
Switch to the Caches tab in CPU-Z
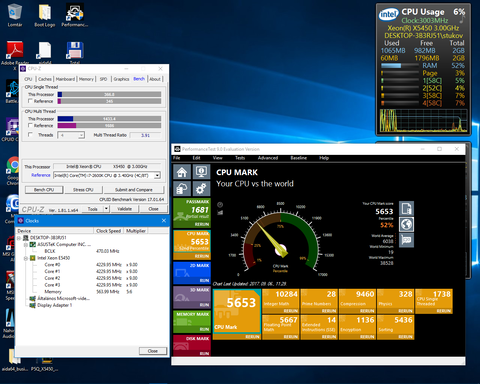[x=45, y=79]
